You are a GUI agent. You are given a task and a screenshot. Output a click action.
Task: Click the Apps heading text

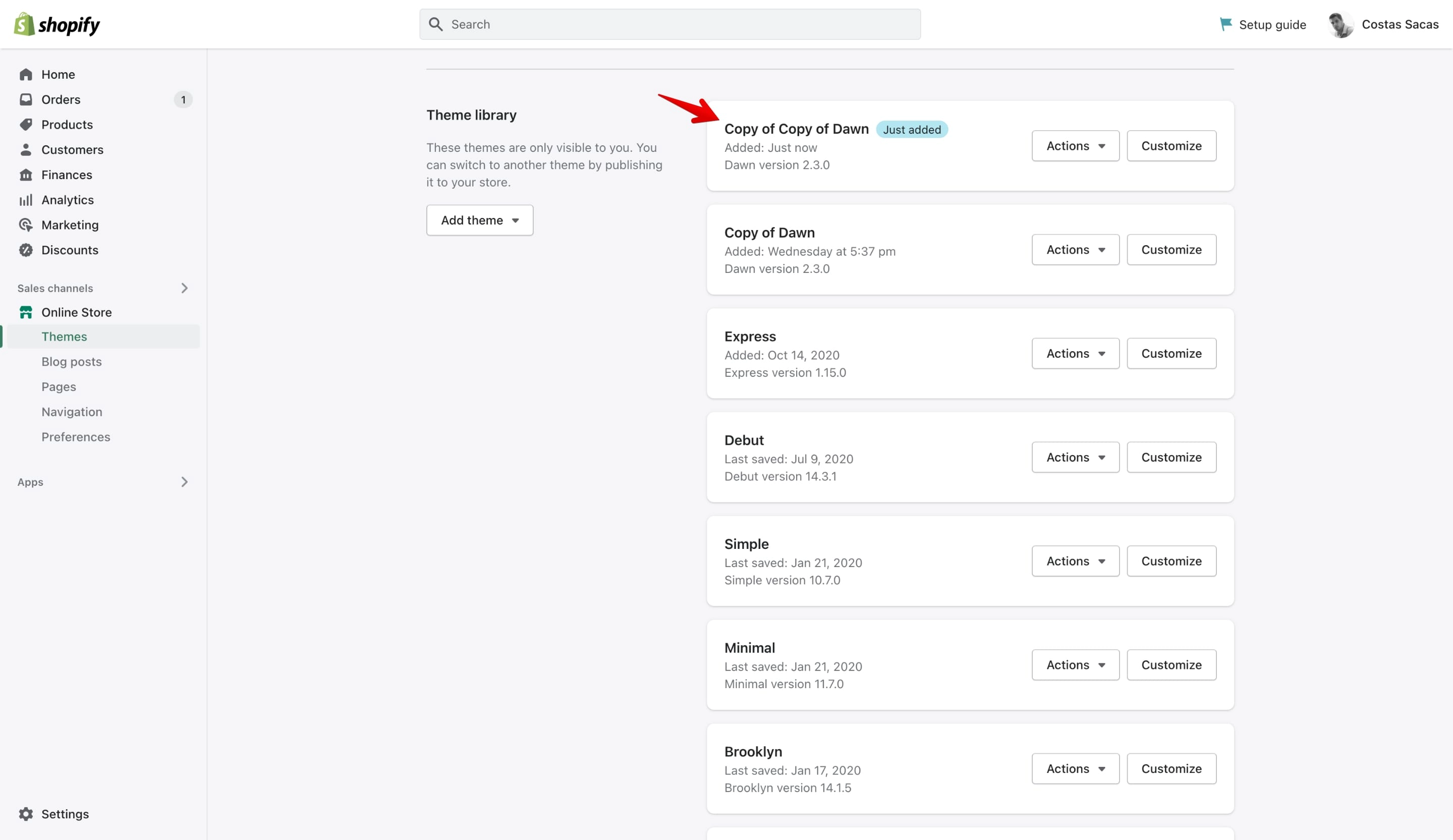tap(30, 482)
